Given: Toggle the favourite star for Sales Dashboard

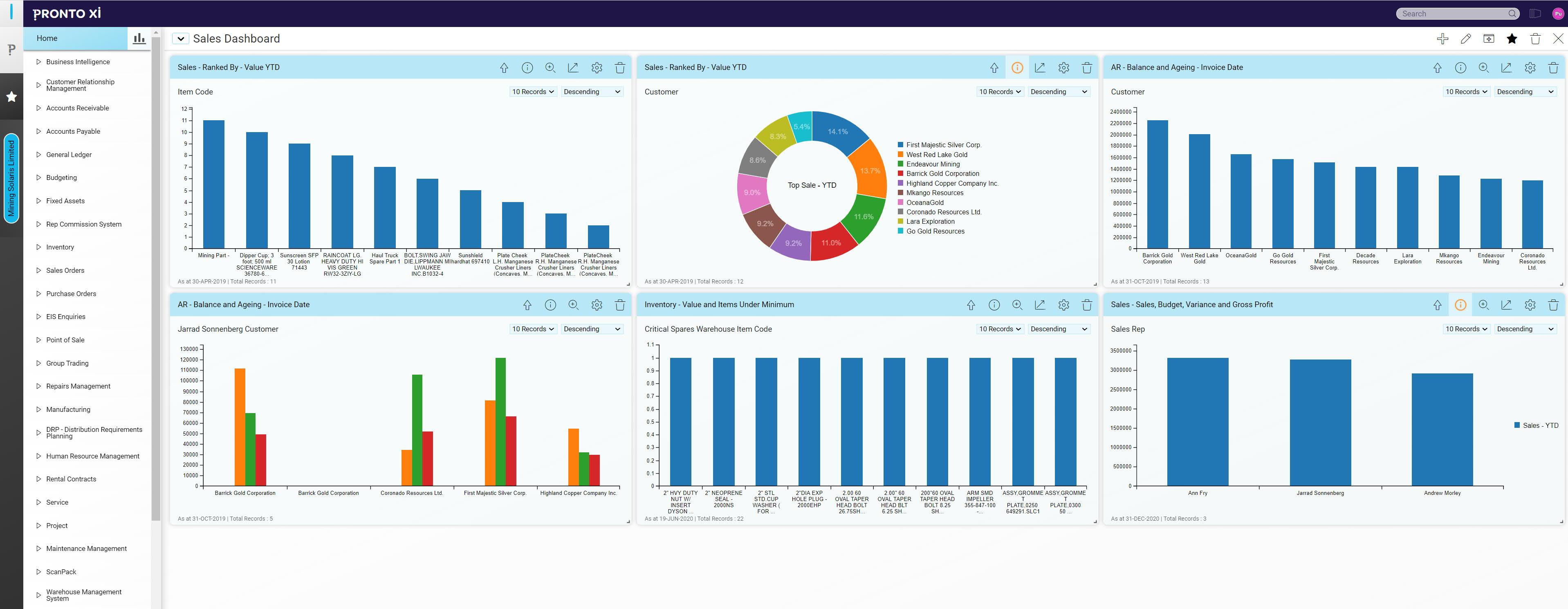Looking at the screenshot, I should [1512, 39].
